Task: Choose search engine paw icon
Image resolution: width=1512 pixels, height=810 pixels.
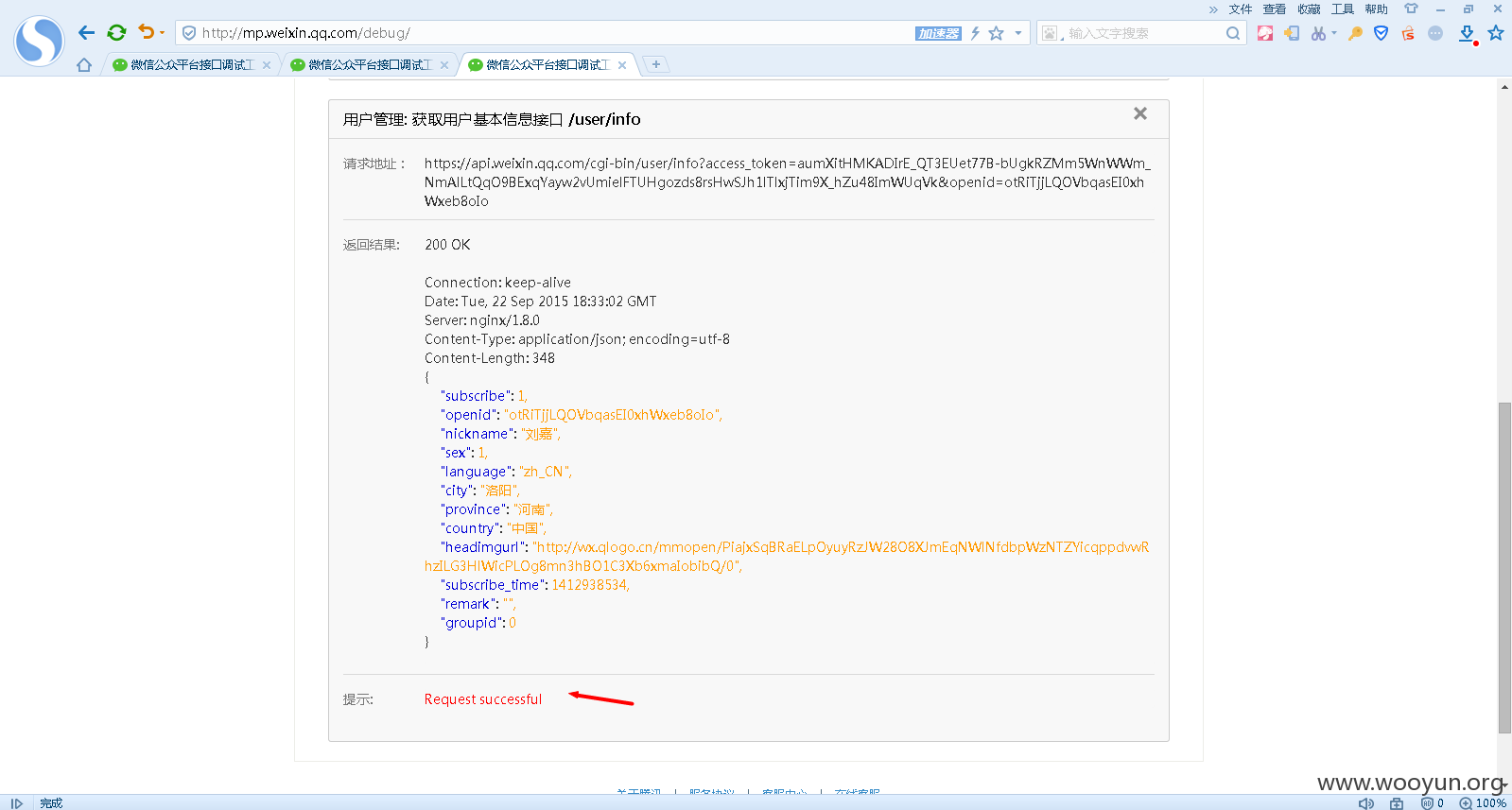Action: coord(1050,33)
